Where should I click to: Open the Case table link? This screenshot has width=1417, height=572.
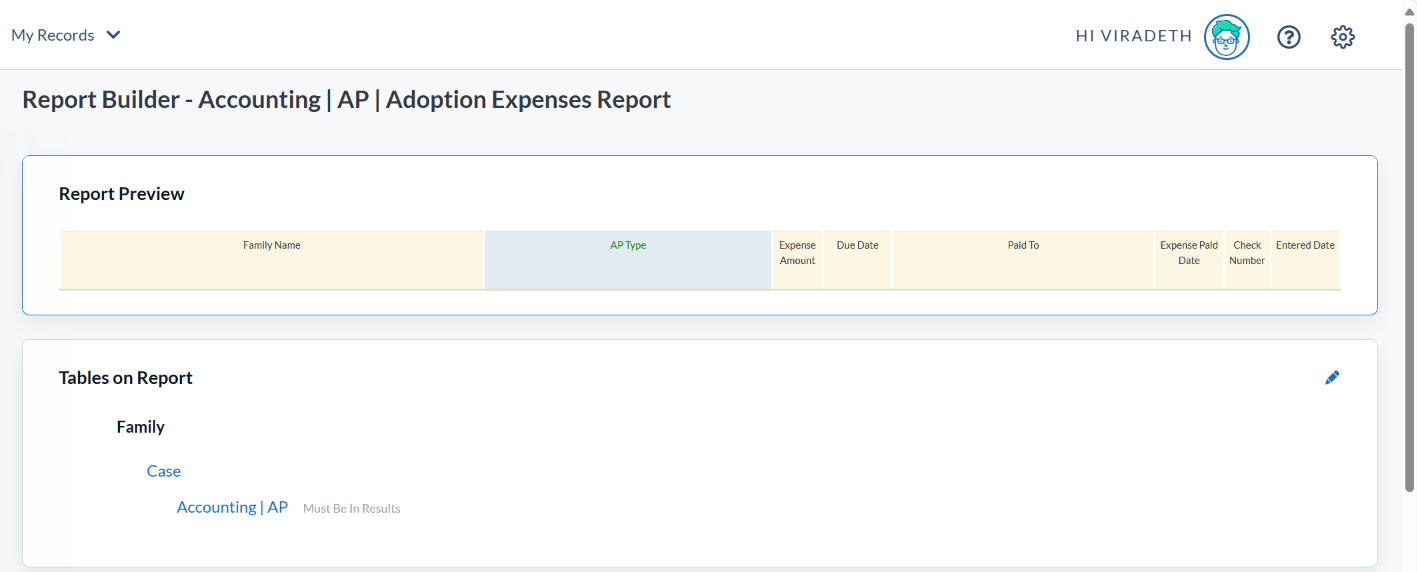click(164, 471)
